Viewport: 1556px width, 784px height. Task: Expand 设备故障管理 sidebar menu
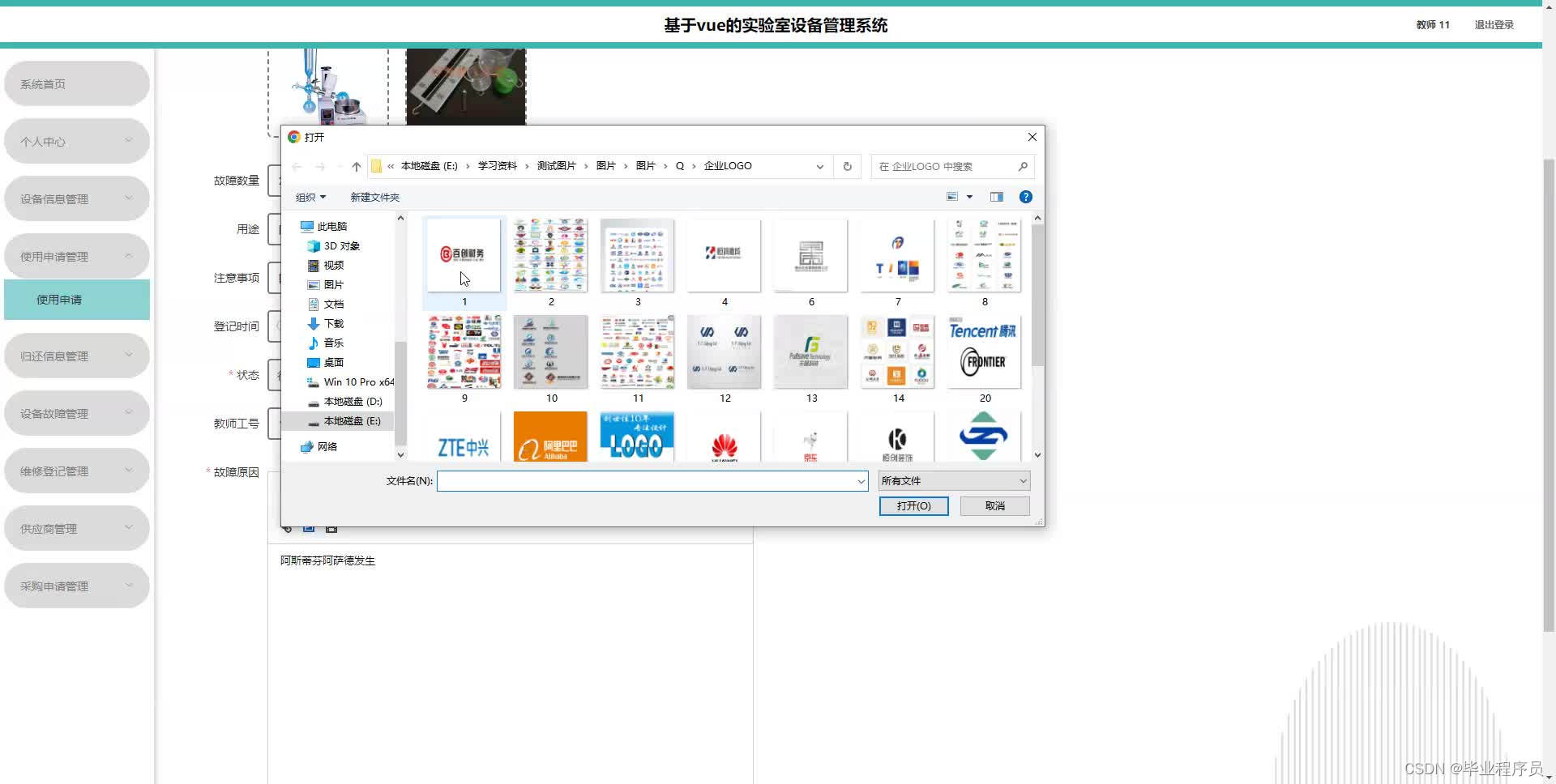(x=77, y=414)
